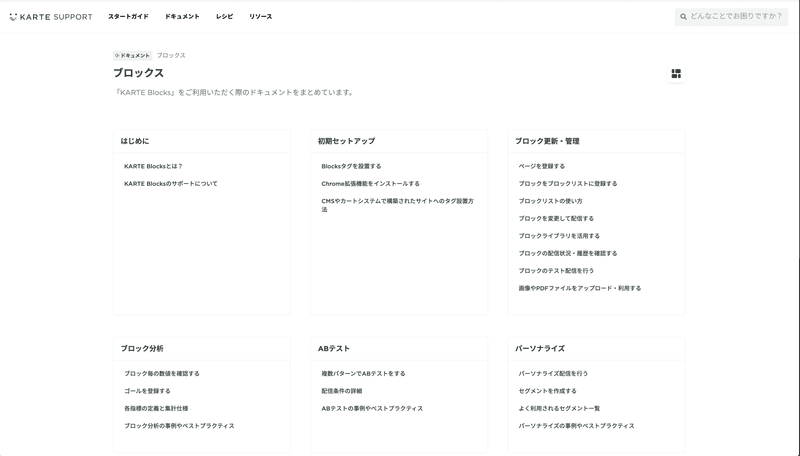Click the はじめに section heading

(135, 141)
